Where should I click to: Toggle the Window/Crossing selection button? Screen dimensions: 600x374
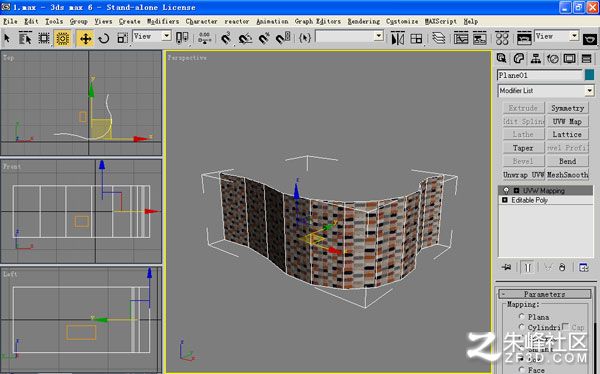62,38
